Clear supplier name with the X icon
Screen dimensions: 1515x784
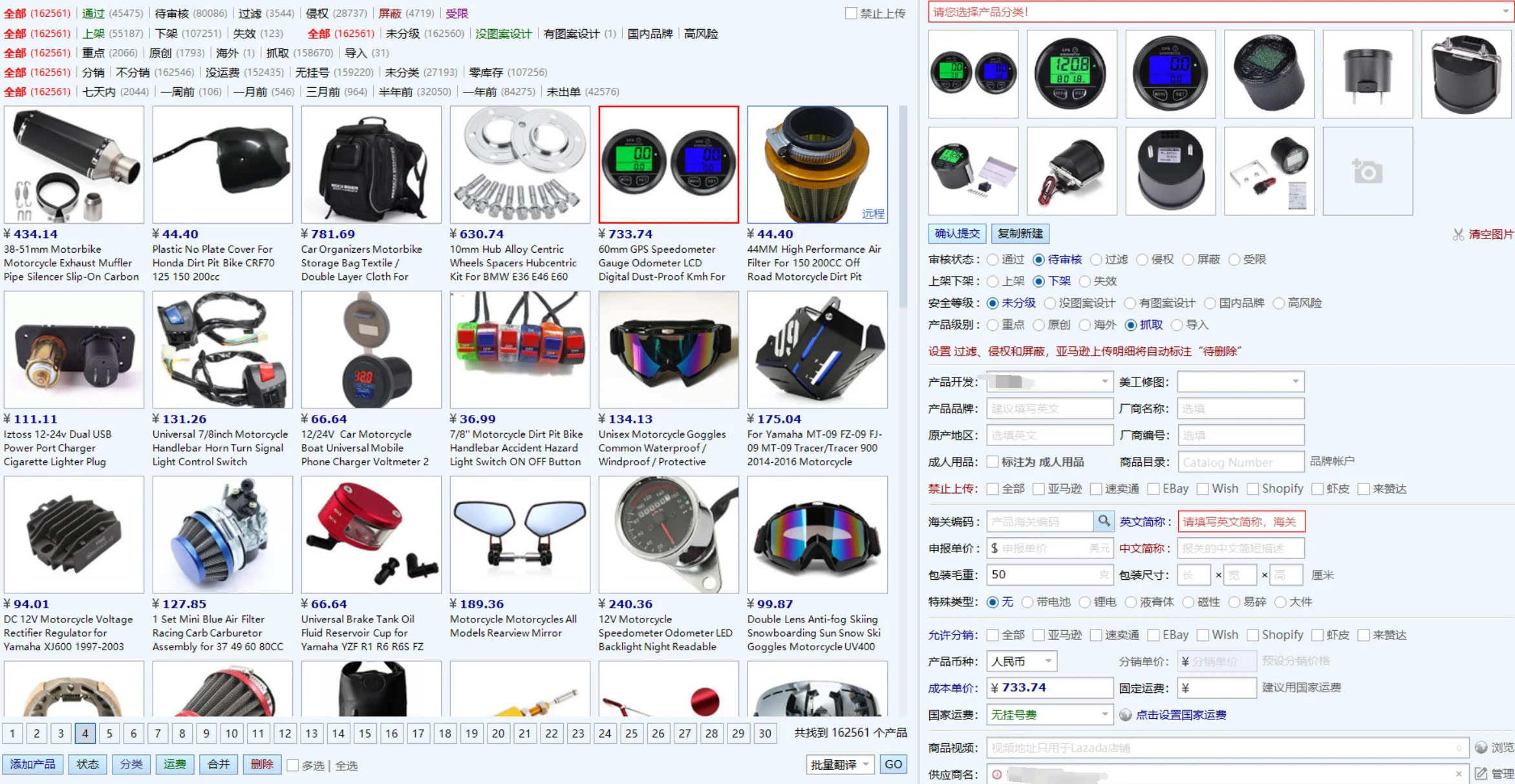[1459, 774]
